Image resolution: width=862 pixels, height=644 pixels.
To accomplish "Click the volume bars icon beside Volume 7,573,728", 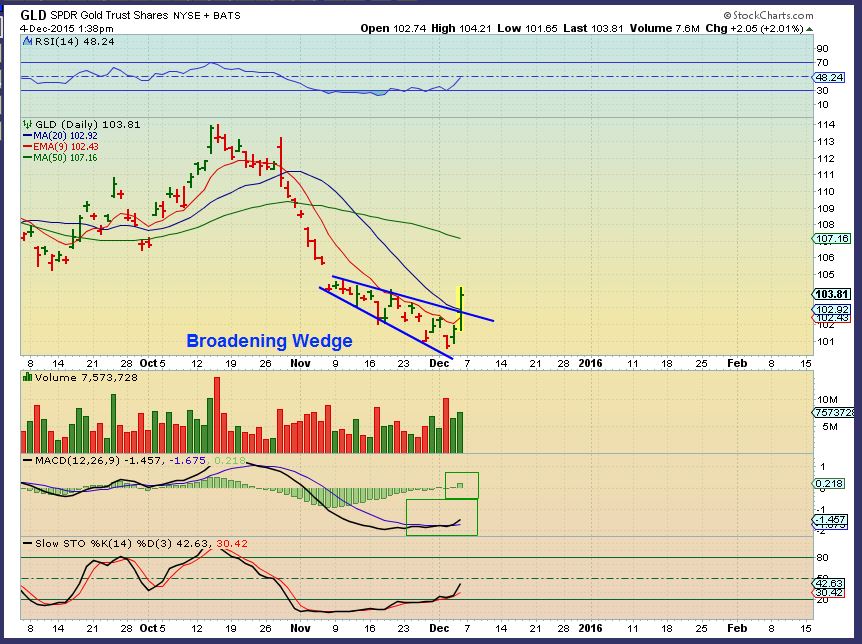I will coord(27,377).
